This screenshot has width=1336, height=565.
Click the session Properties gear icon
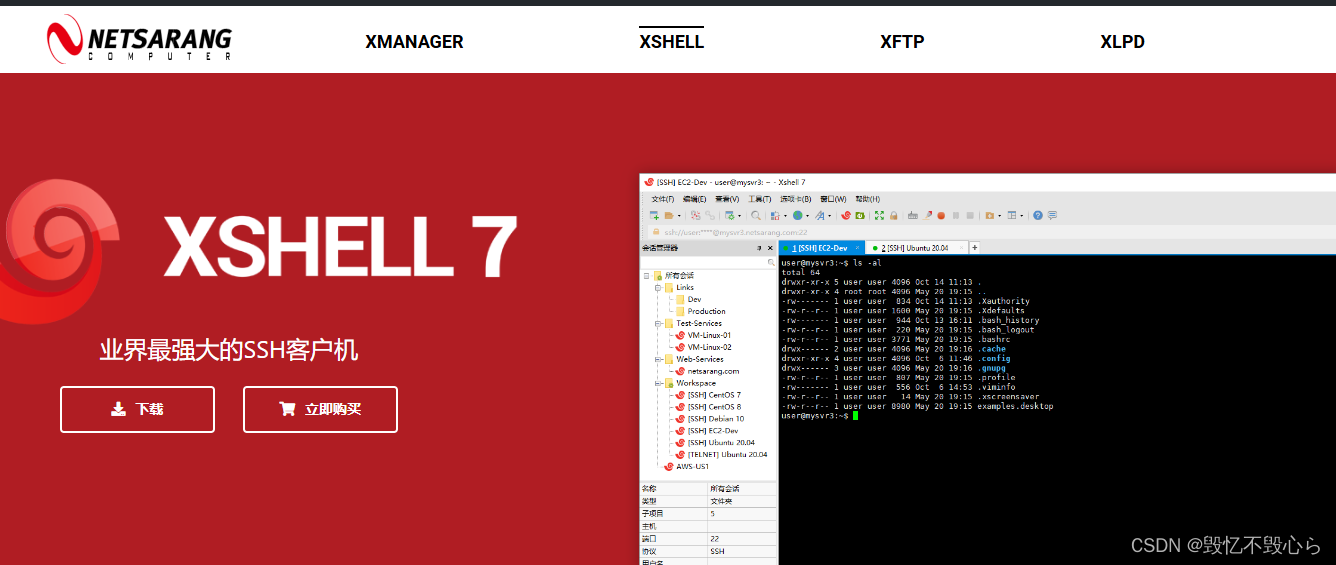[x=730, y=215]
